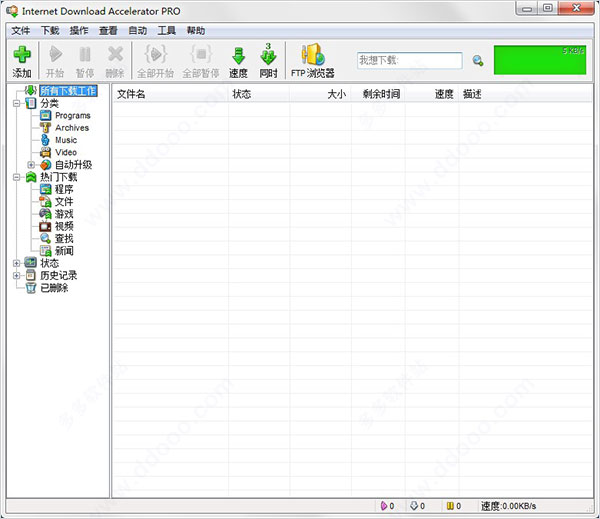Click the yellow paused counter in the status bar
The width and height of the screenshot is (600, 519).
454,506
